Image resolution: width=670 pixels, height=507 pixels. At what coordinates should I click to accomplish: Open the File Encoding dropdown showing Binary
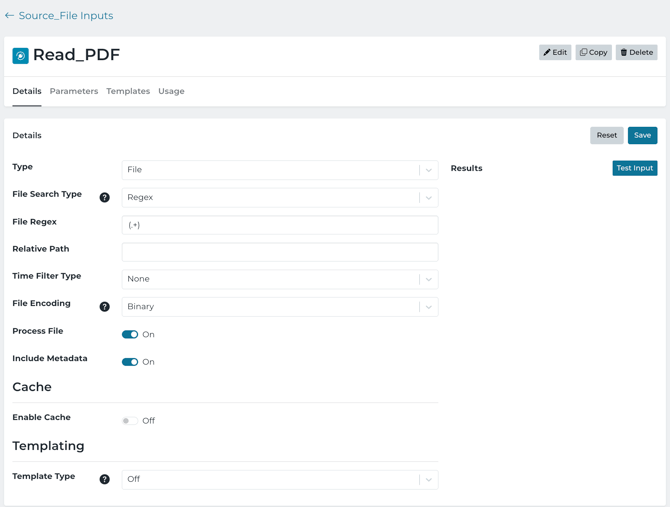280,307
